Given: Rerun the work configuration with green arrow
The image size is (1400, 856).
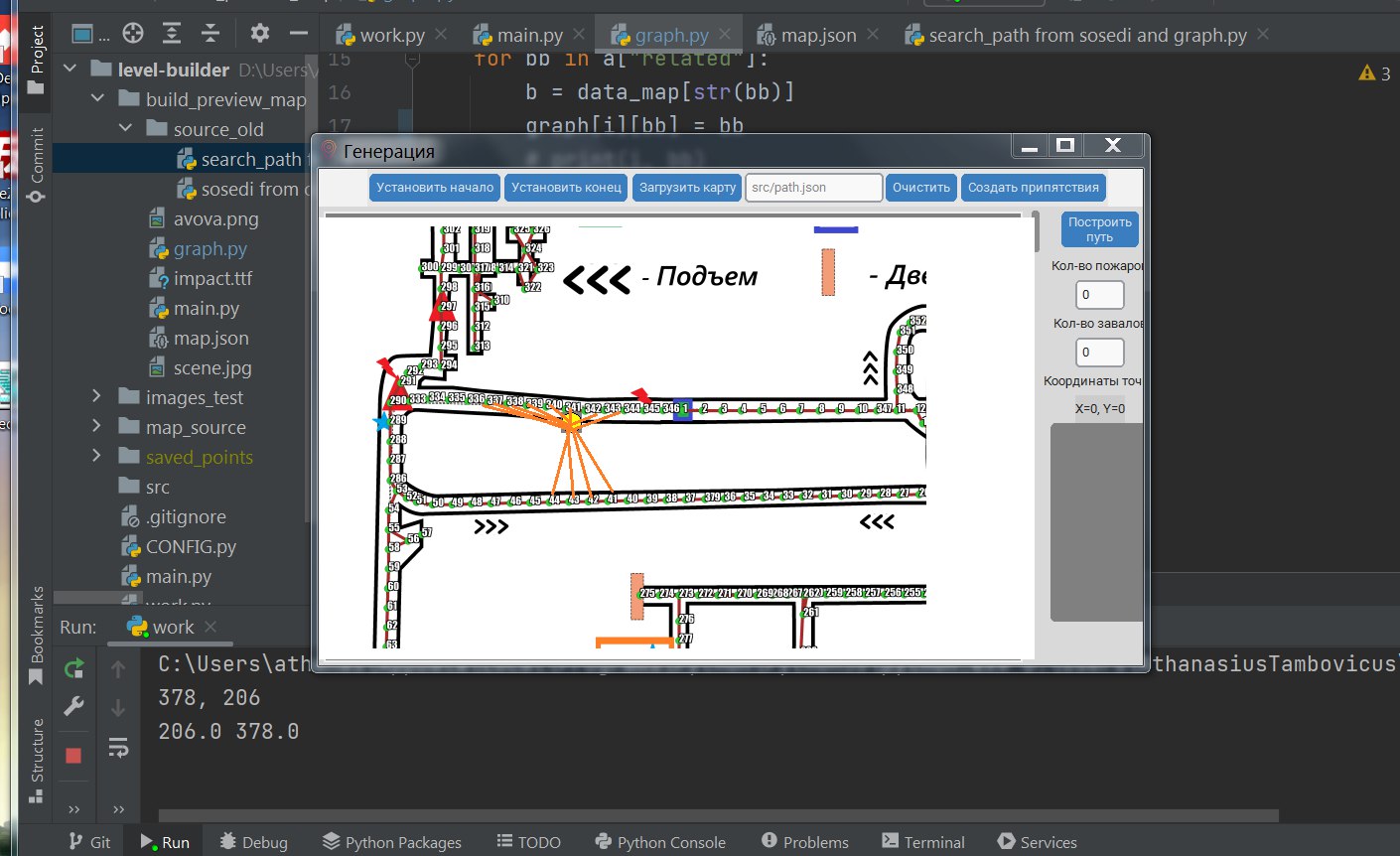Looking at the screenshot, I should [x=73, y=668].
